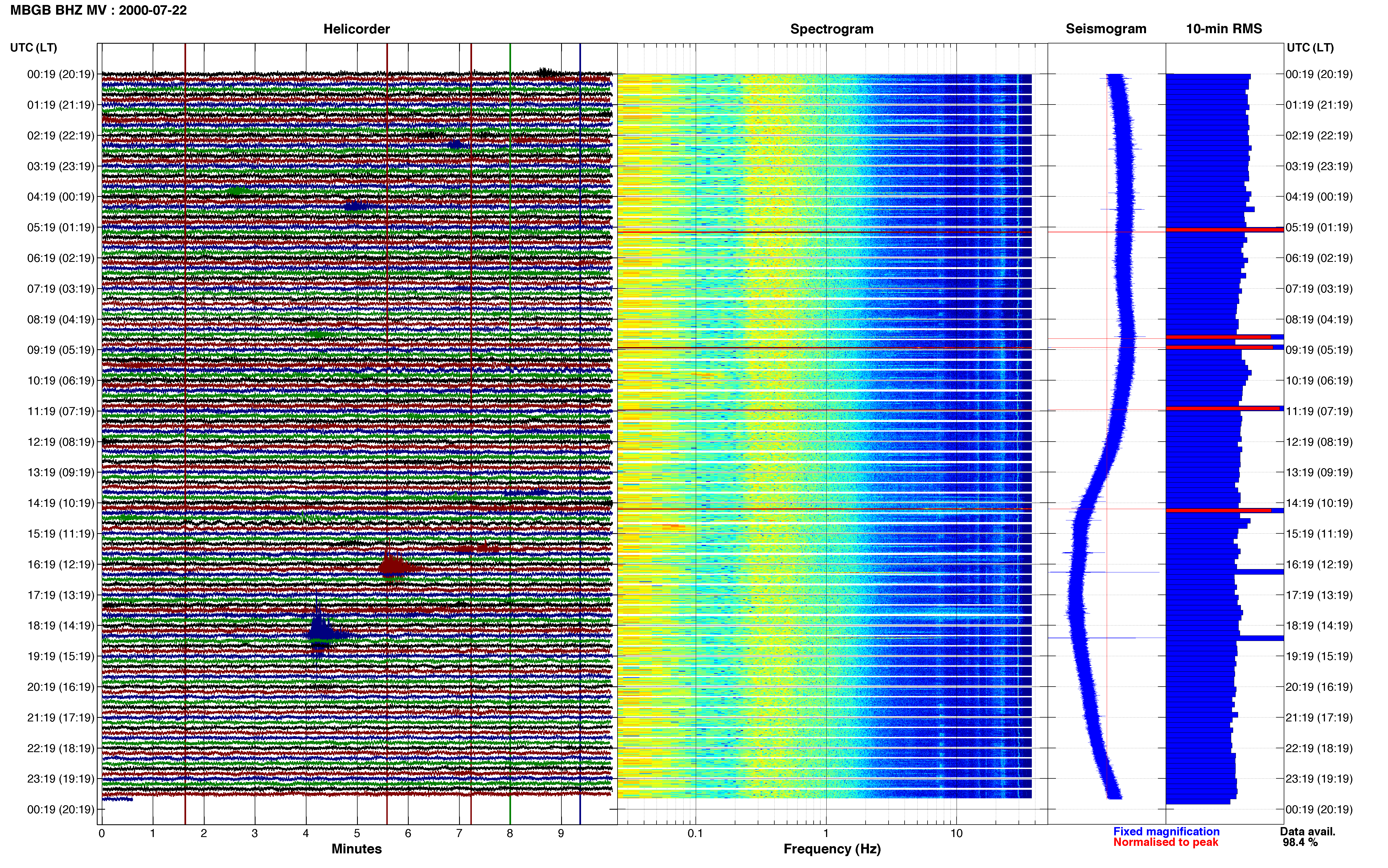Click the 10 tick on the Frequency axis

(956, 833)
